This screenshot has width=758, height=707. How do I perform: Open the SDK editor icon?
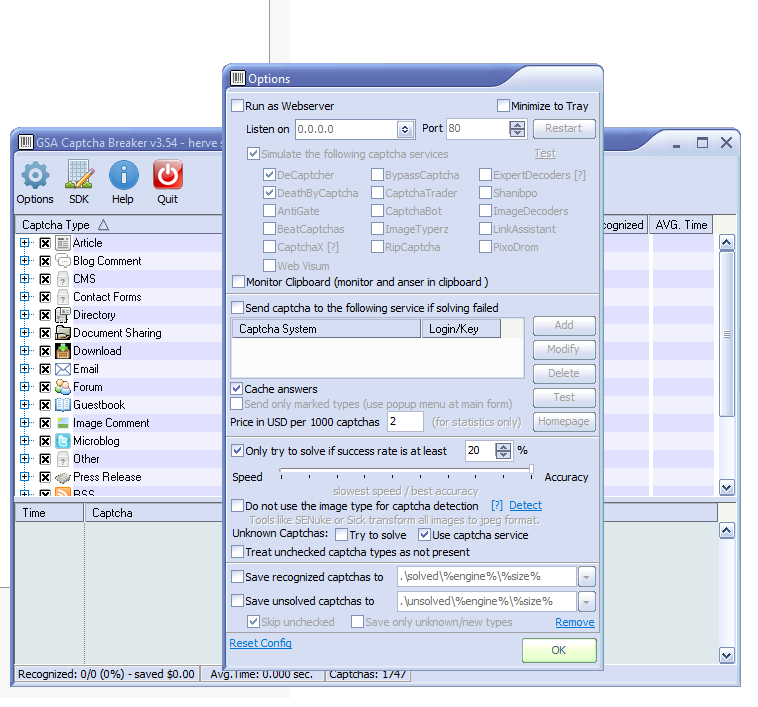coord(79,175)
